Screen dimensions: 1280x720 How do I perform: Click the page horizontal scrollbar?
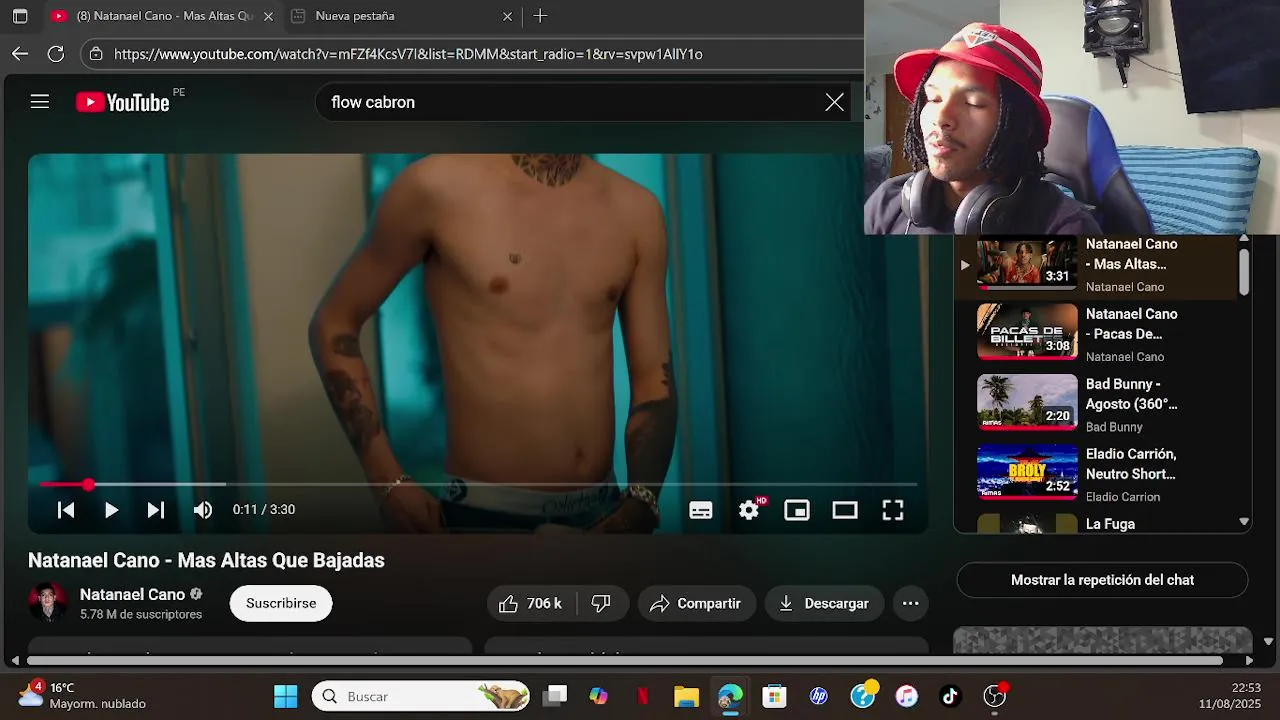pos(625,660)
